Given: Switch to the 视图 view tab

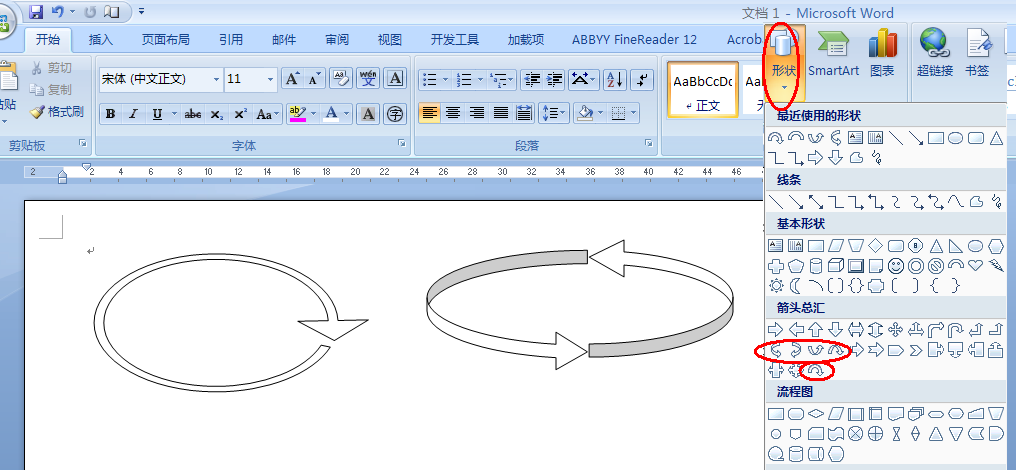Looking at the screenshot, I should click(389, 40).
